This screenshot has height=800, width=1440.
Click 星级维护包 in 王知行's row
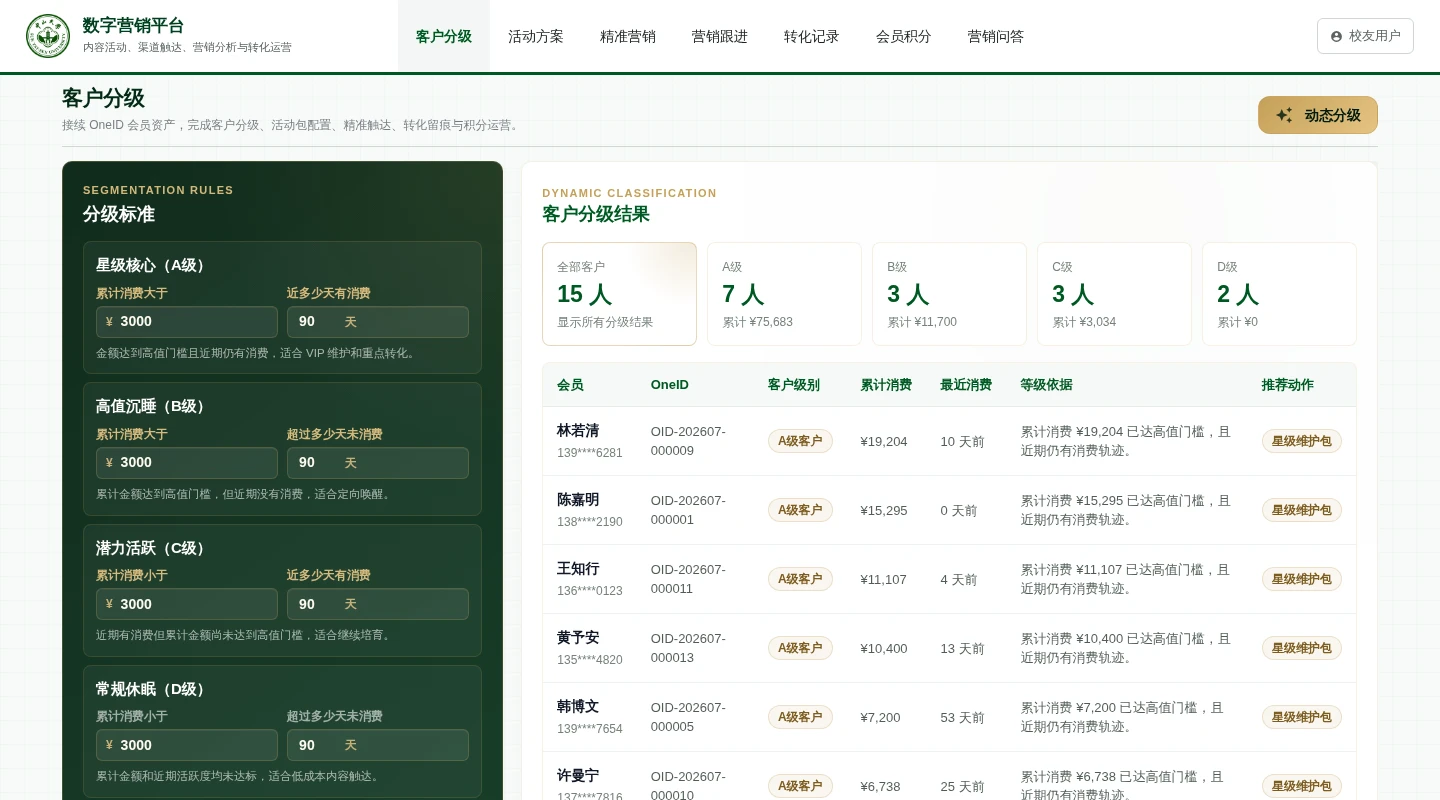tap(1302, 579)
